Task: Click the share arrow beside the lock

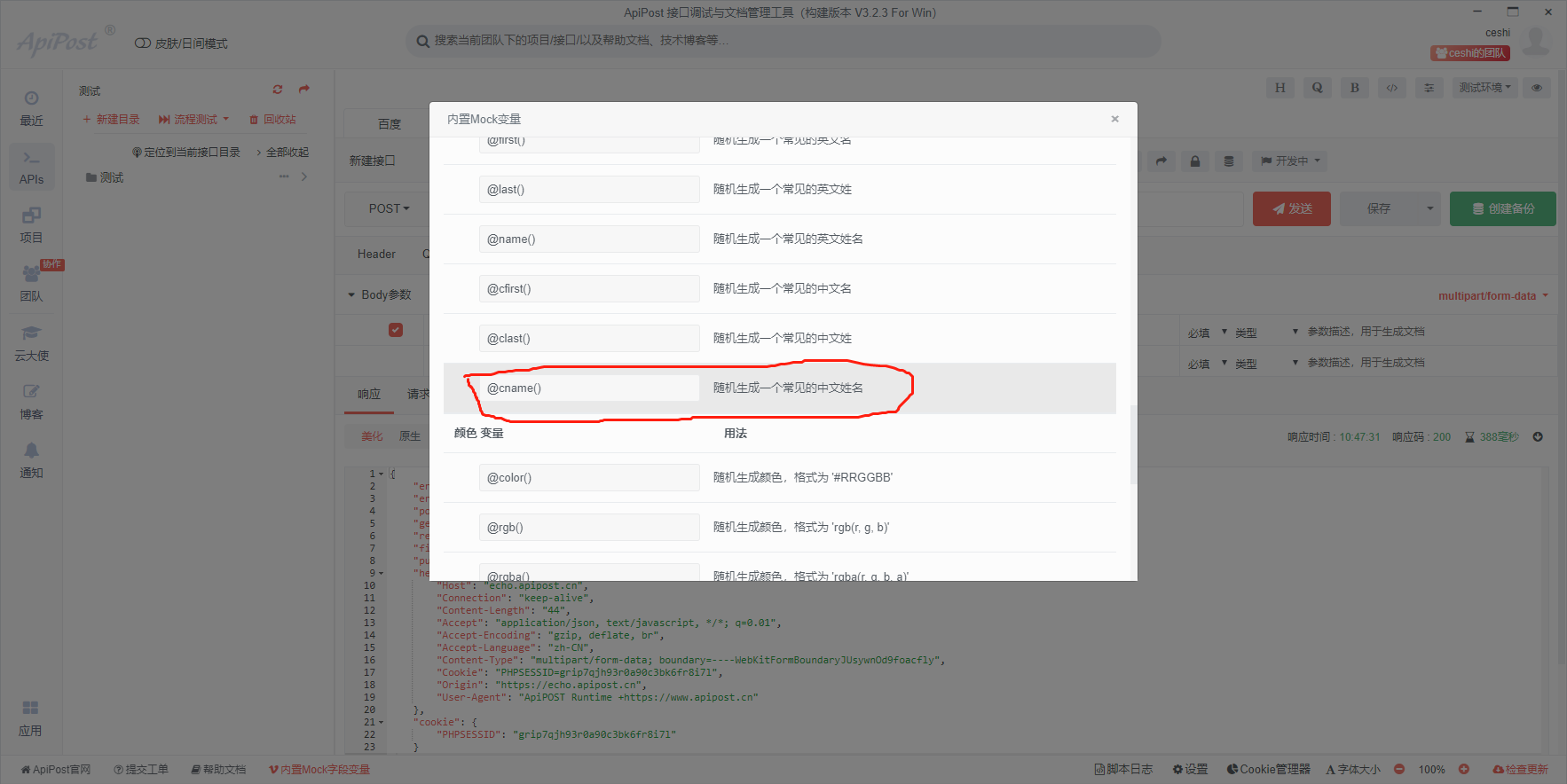Action: [x=1161, y=161]
